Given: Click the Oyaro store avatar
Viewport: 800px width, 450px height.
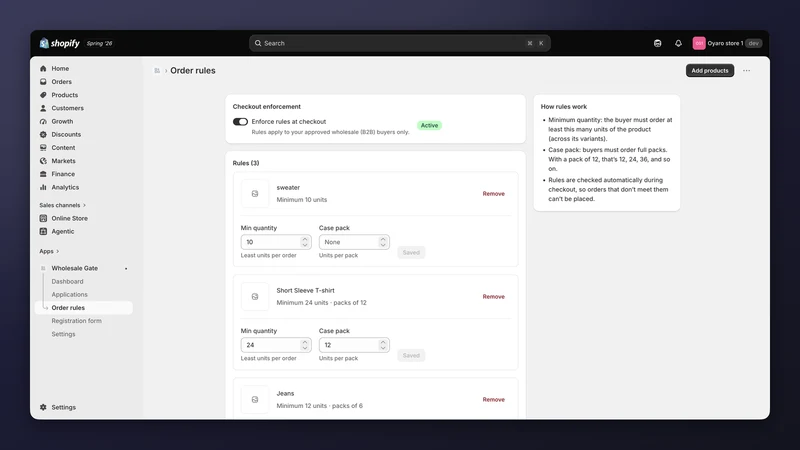Looking at the screenshot, I should (x=698, y=43).
